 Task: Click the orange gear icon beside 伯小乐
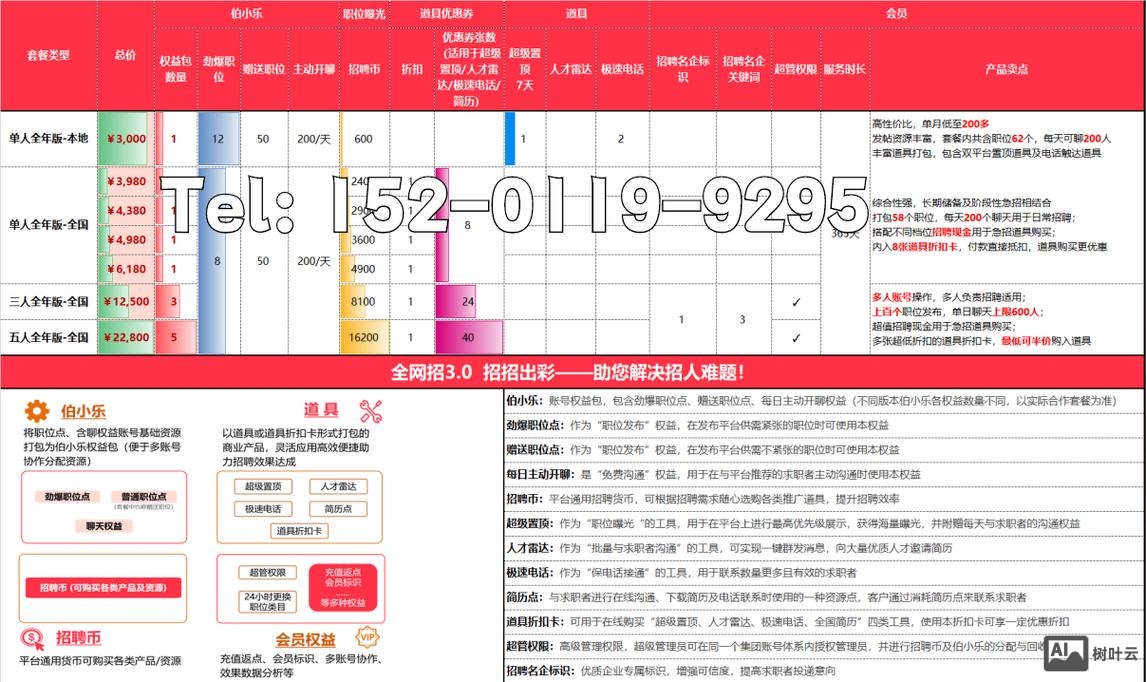(35, 410)
